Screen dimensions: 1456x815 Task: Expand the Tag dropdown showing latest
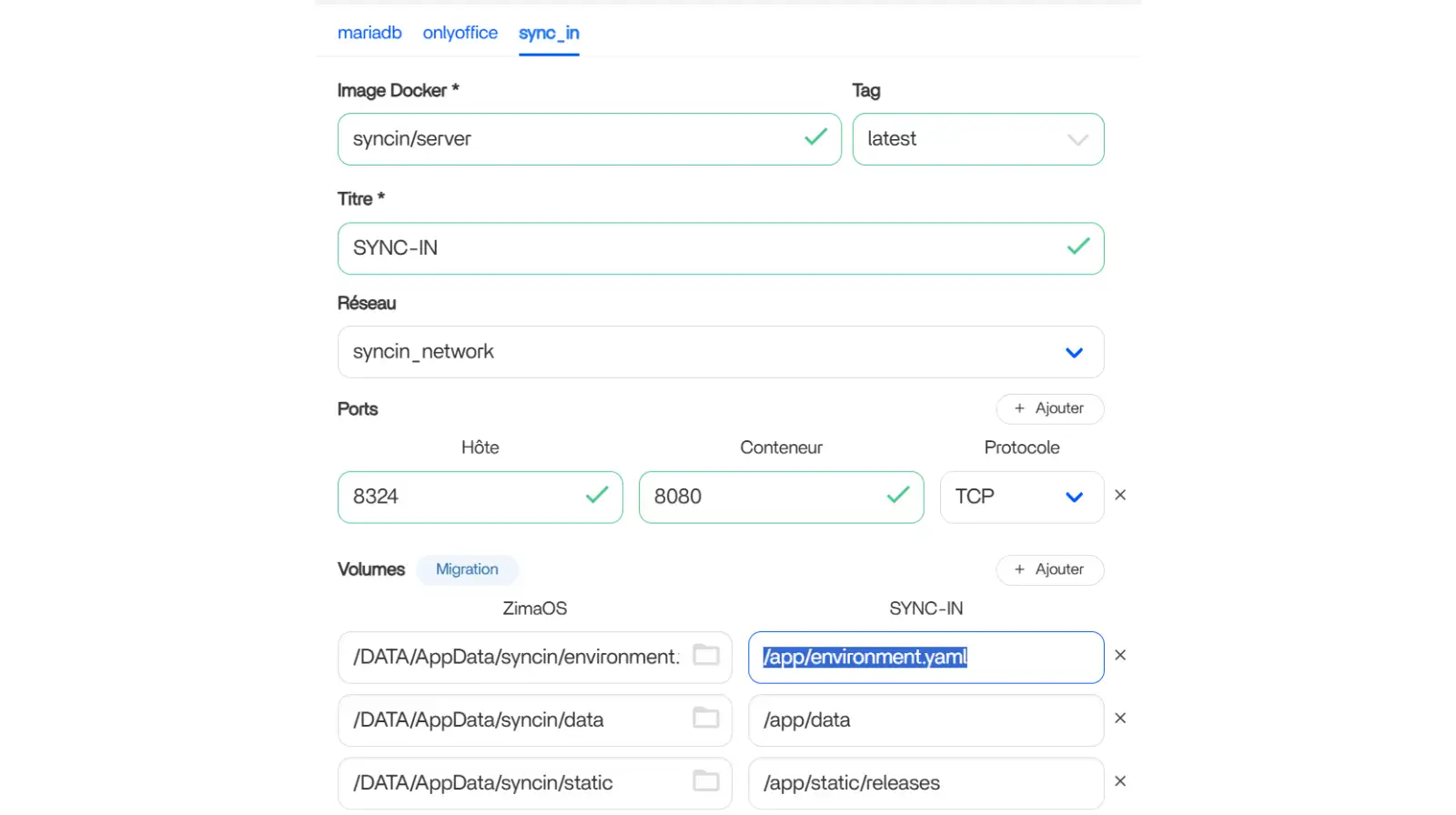pyautogui.click(x=1077, y=139)
